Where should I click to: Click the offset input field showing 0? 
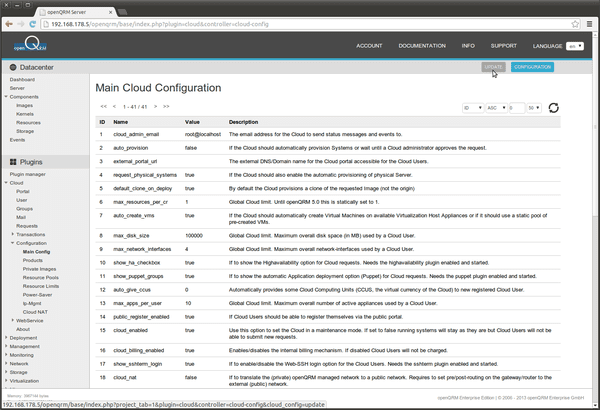click(517, 108)
